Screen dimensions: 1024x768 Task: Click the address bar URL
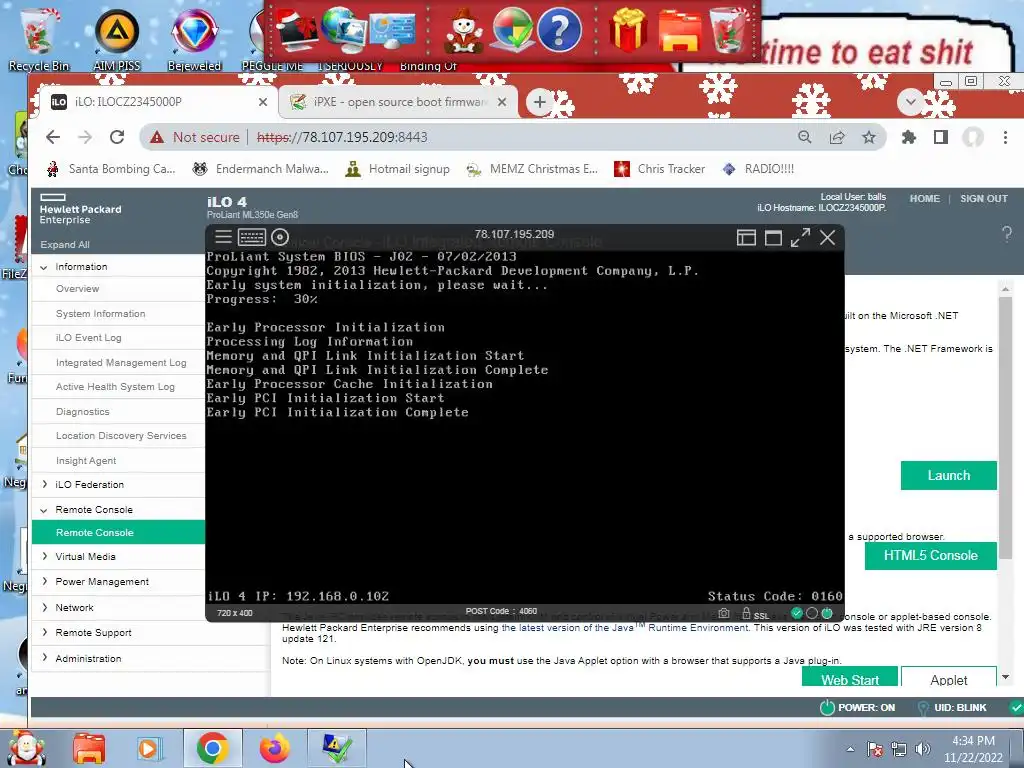(x=342, y=137)
